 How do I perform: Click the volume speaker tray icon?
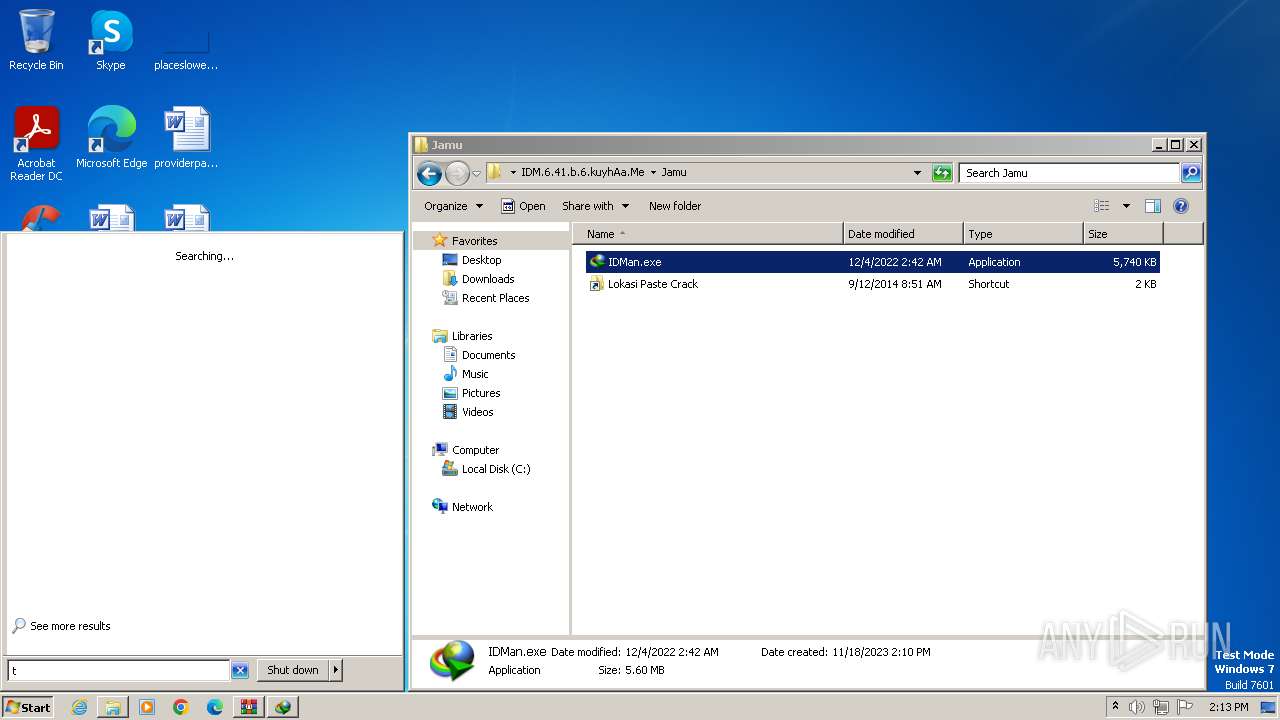[1137, 707]
